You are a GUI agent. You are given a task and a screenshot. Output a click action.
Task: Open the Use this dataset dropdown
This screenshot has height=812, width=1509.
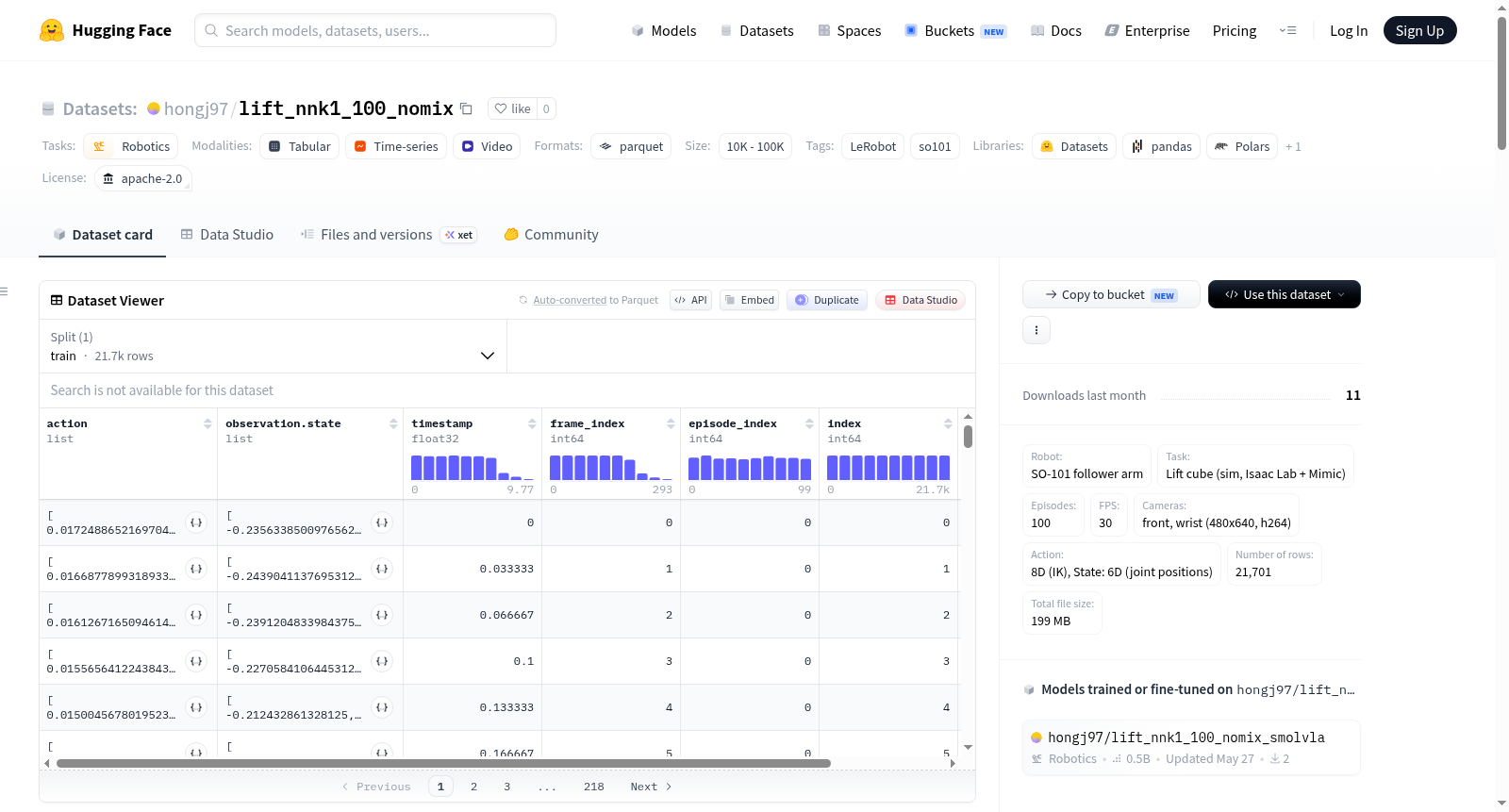pyautogui.click(x=1285, y=294)
